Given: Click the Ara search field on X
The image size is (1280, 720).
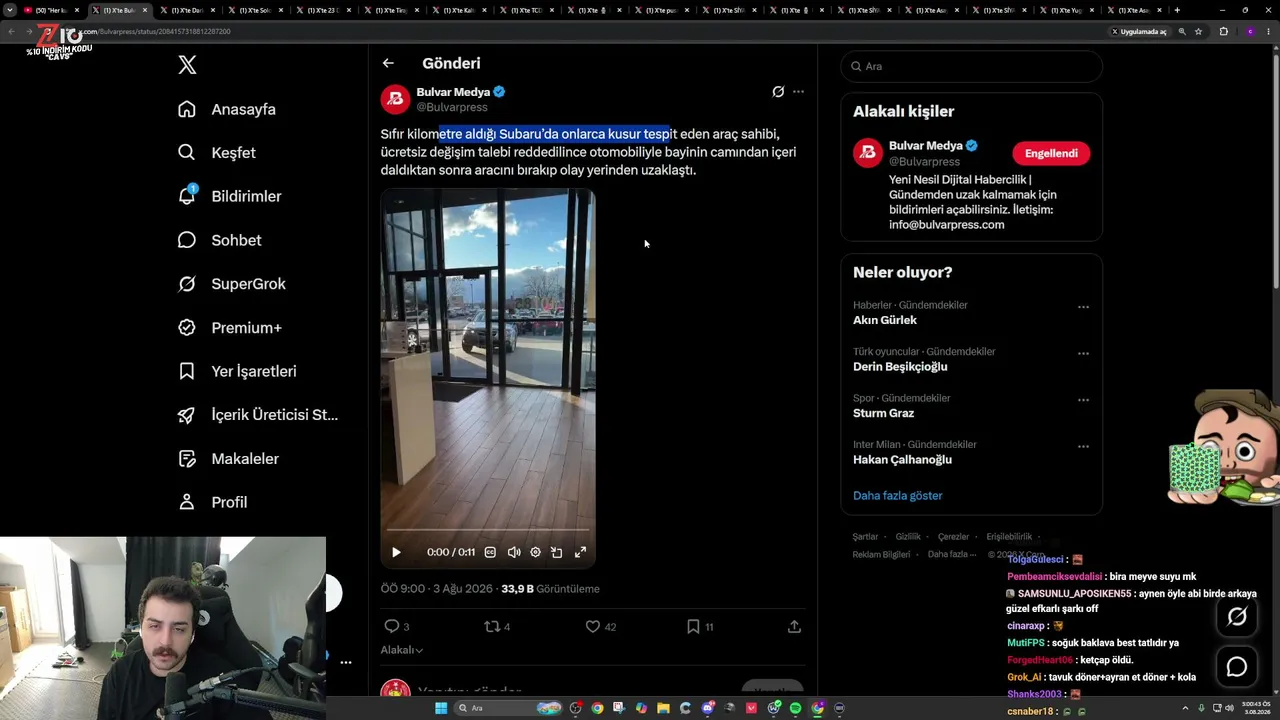Looking at the screenshot, I should click(x=971, y=66).
